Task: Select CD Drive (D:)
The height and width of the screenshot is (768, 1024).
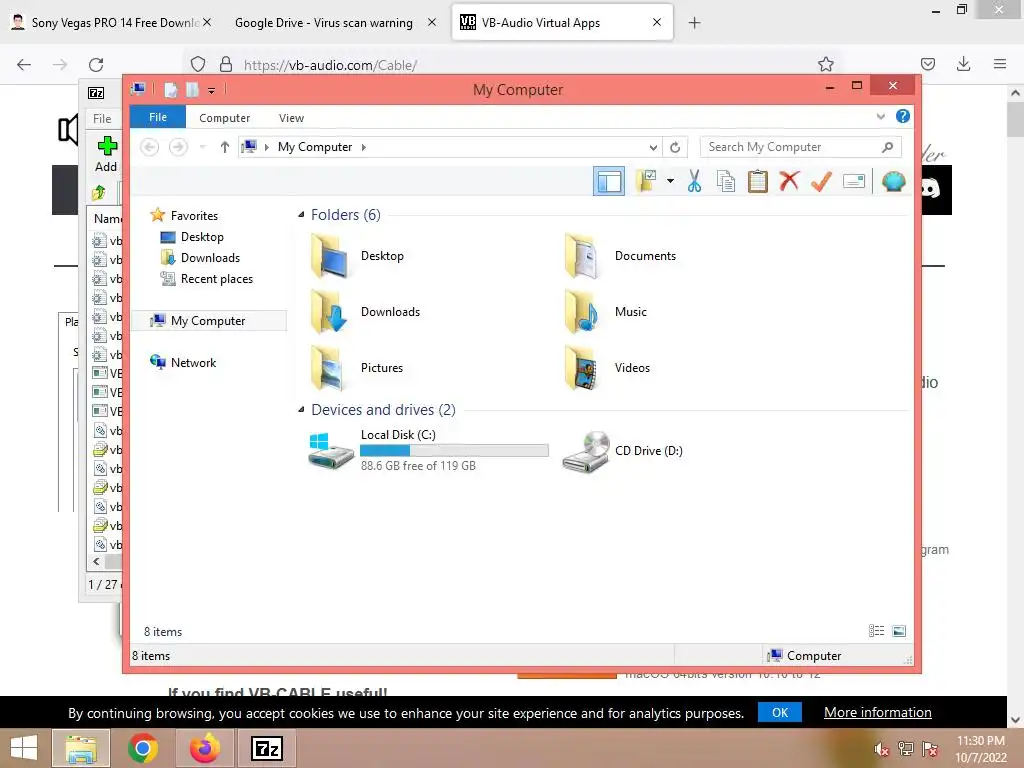Action: [x=622, y=451]
